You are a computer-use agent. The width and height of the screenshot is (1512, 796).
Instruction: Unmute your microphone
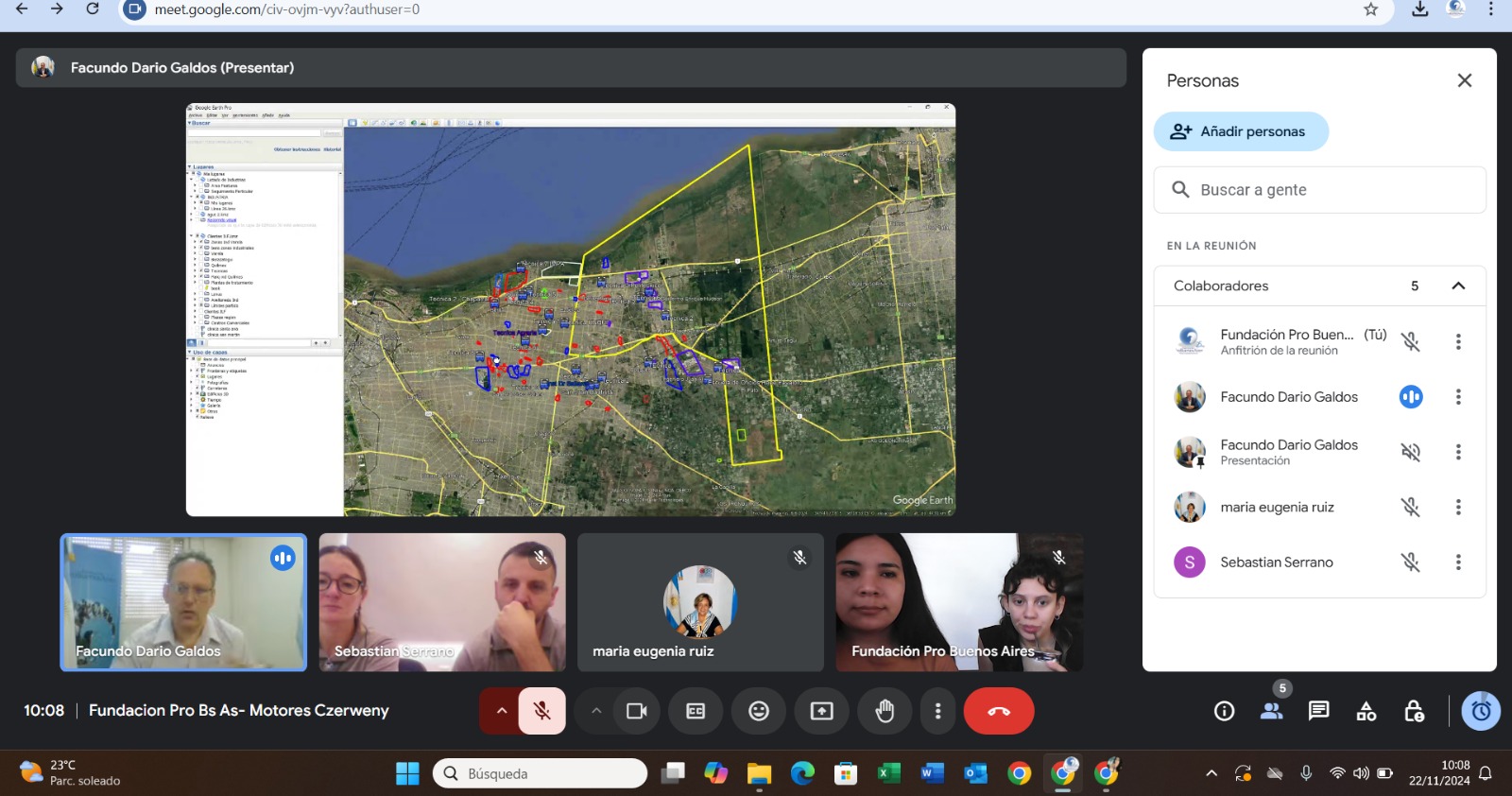[542, 711]
